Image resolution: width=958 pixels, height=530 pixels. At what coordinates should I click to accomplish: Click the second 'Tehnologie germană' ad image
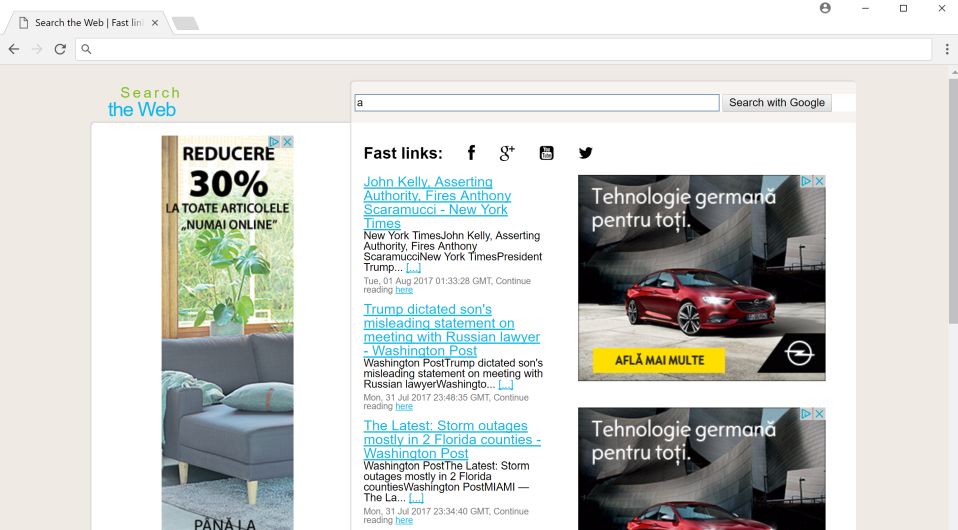701,469
